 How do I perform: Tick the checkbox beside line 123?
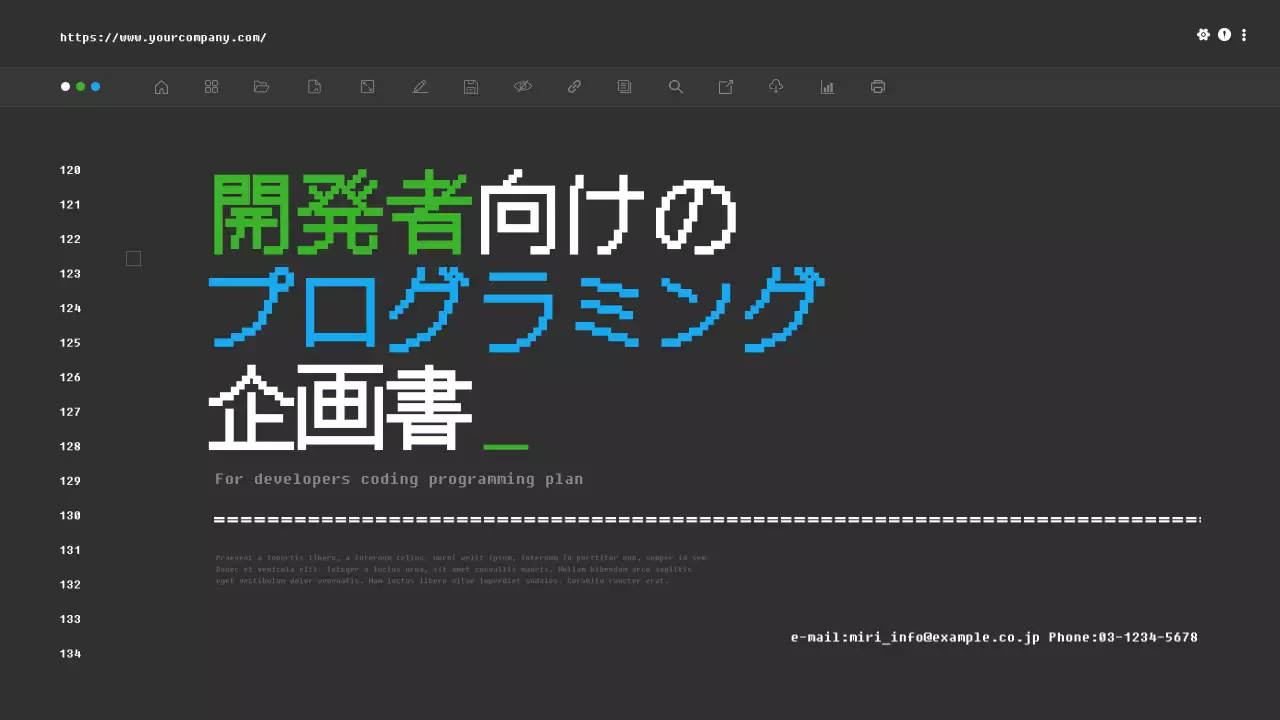click(x=133, y=258)
